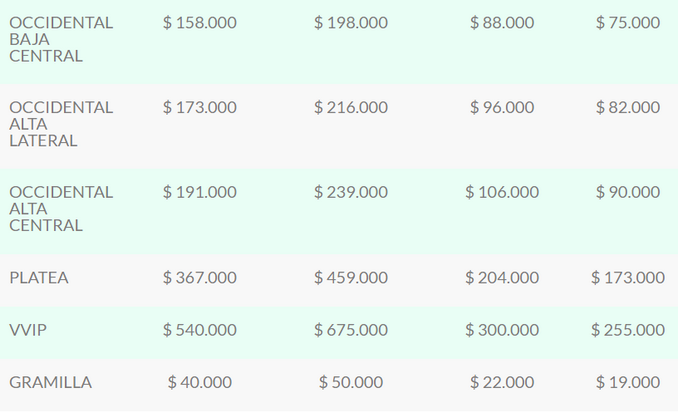The height and width of the screenshot is (413, 678).
Task: Select the PLATEA section label
Action: click(x=39, y=277)
